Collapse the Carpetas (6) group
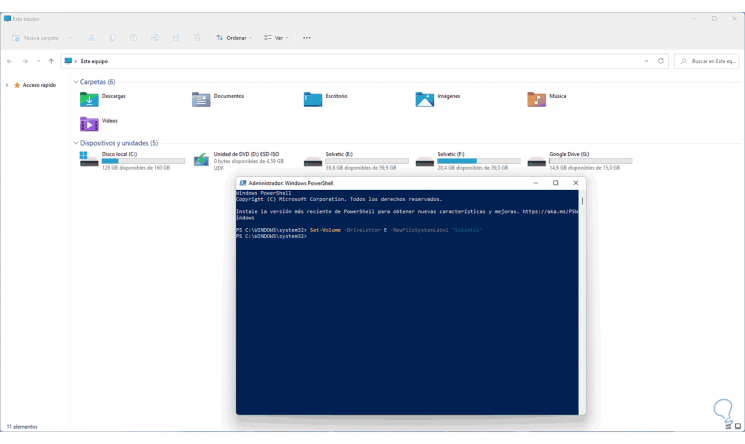The image size is (745, 444). (76, 82)
